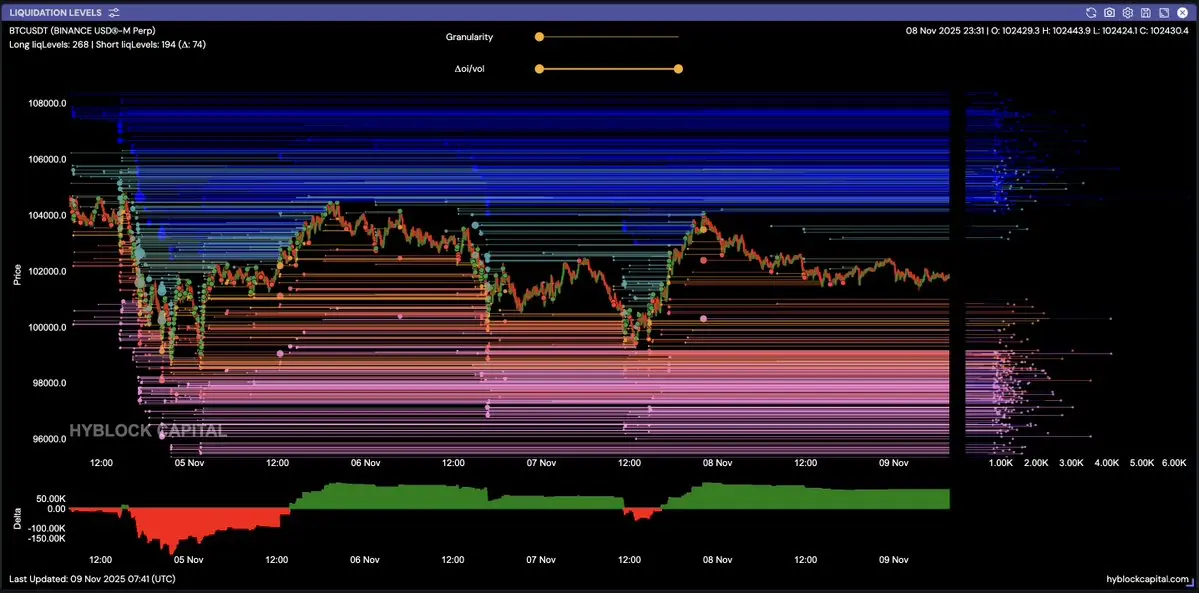The height and width of the screenshot is (593, 1199).
Task: Take a chart snapshot with the camera icon
Action: (1110, 12)
